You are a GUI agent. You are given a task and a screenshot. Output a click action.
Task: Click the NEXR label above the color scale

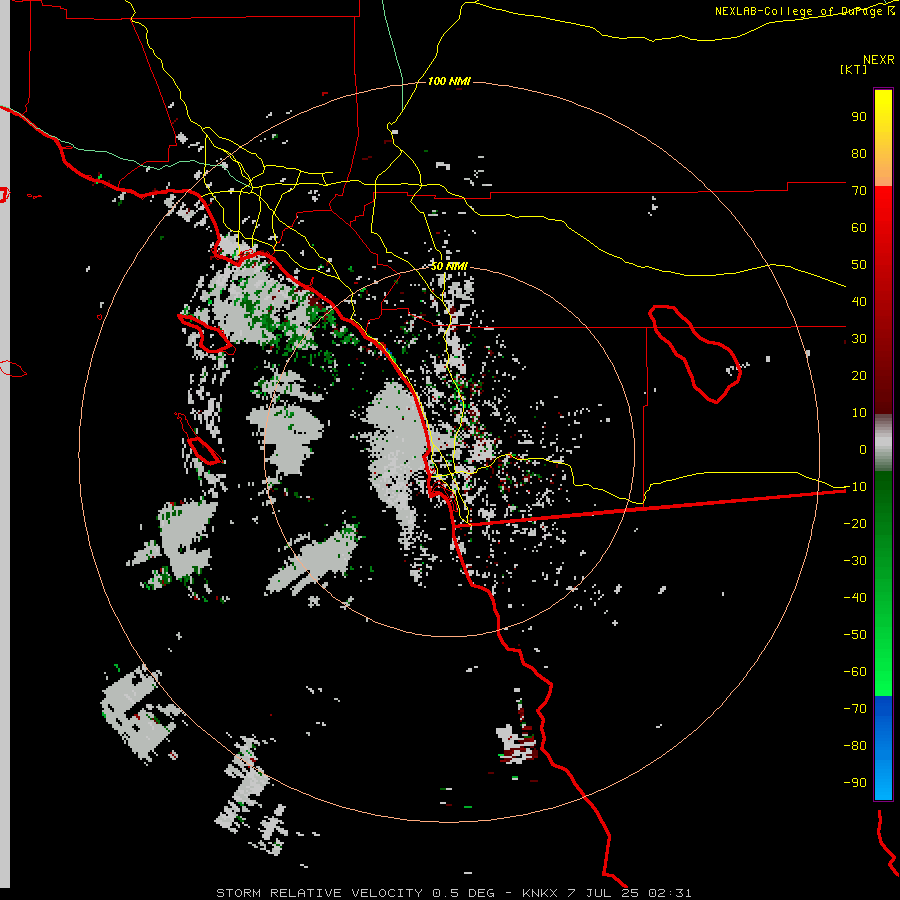[878, 60]
